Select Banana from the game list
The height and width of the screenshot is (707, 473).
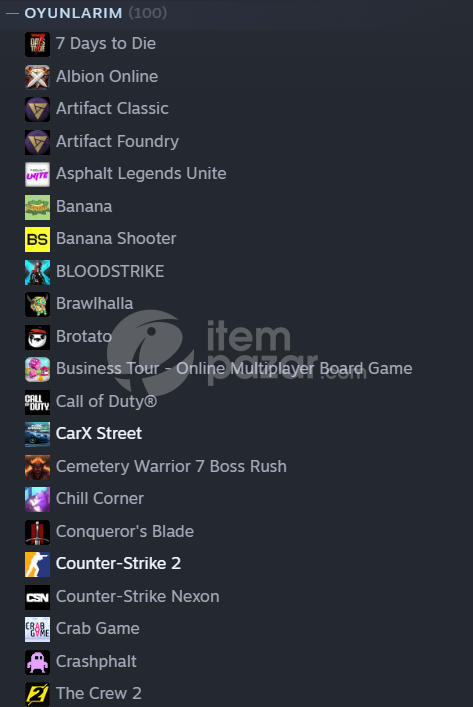(84, 207)
